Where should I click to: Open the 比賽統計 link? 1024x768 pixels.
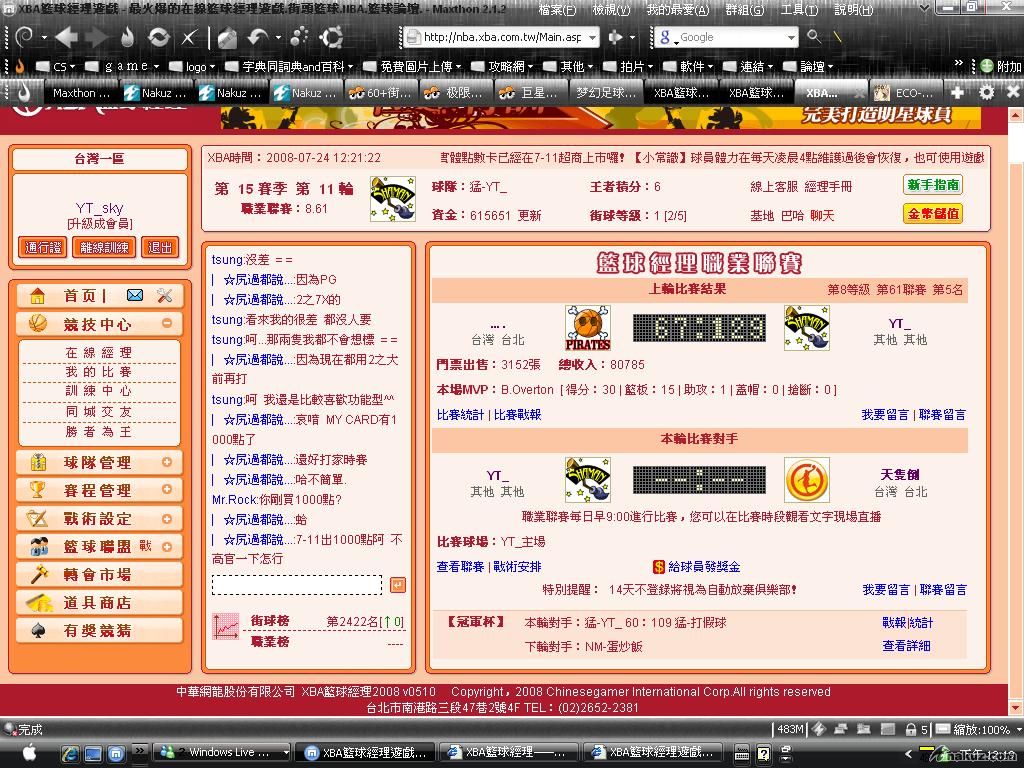(x=460, y=415)
